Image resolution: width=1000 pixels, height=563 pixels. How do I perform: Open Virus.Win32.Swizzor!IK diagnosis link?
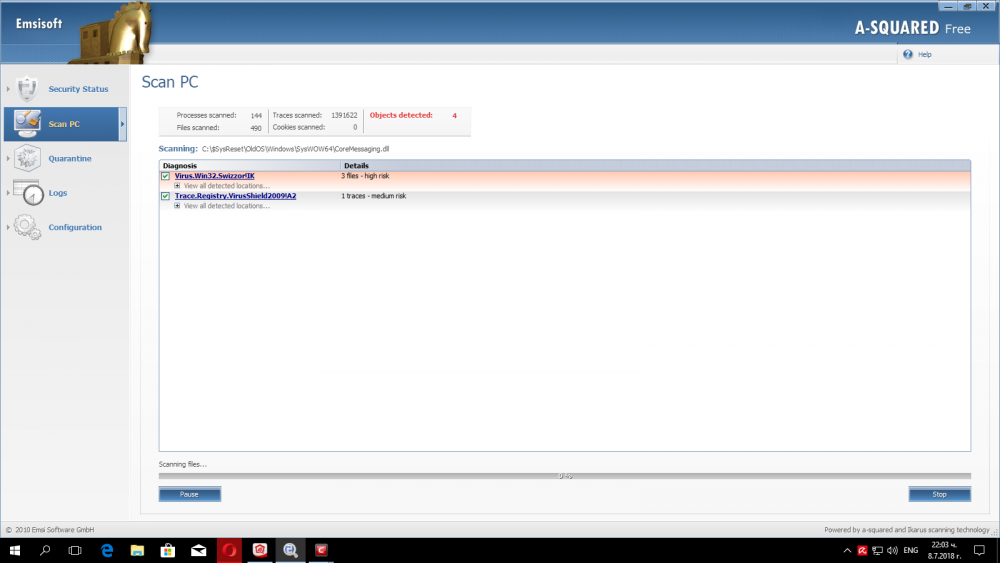[214, 176]
